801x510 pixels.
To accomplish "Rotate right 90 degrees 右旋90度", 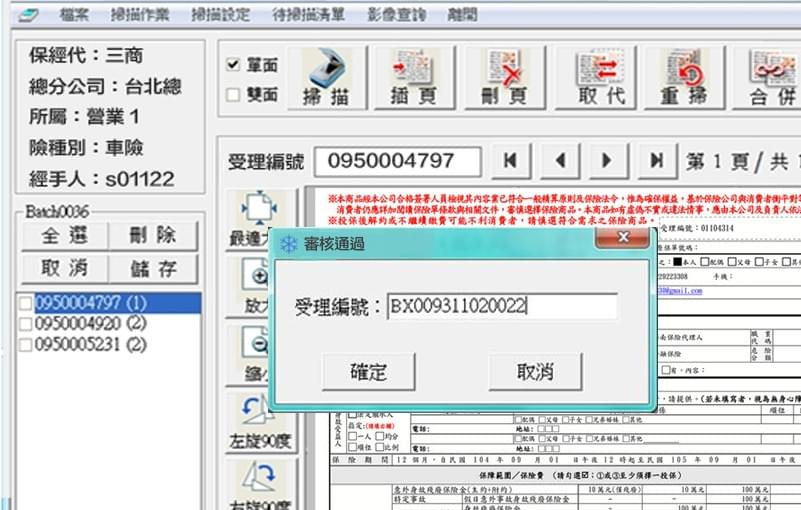I will 261,485.
